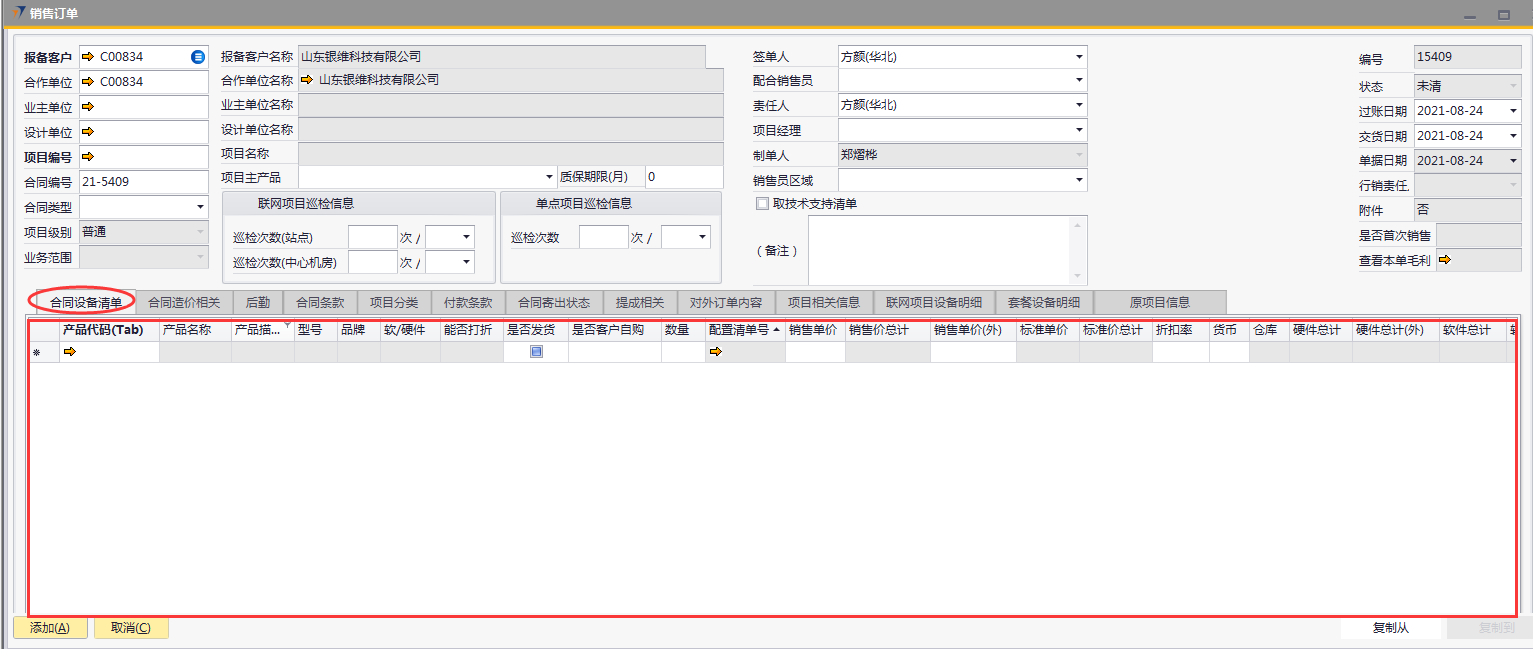The width and height of the screenshot is (1533, 649).
Task: Click the orange arrow in 产品代码 cell
Action: (x=70, y=352)
